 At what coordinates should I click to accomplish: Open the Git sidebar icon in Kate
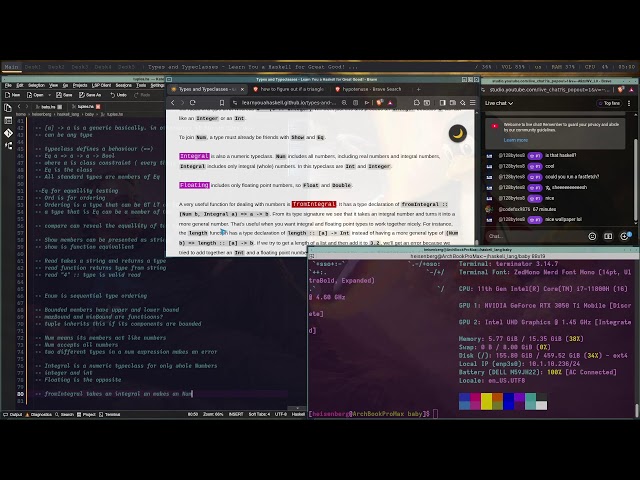point(8,133)
